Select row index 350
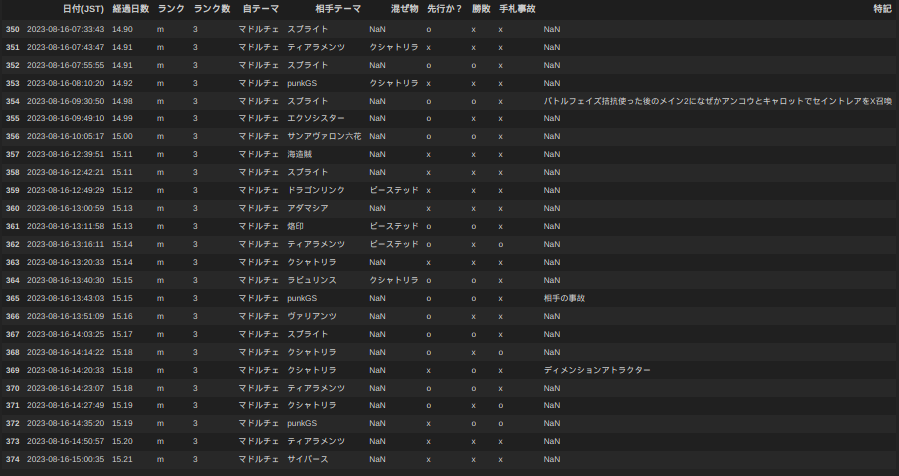Image resolution: width=899 pixels, height=476 pixels. click(x=13, y=29)
